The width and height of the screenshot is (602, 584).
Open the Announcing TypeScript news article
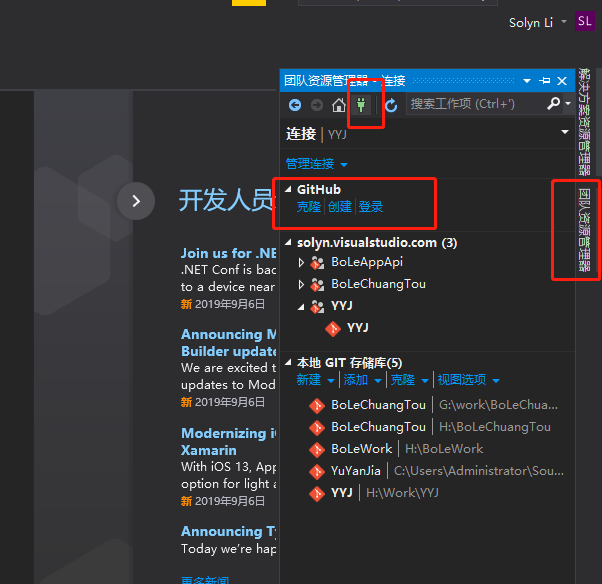coord(228,531)
